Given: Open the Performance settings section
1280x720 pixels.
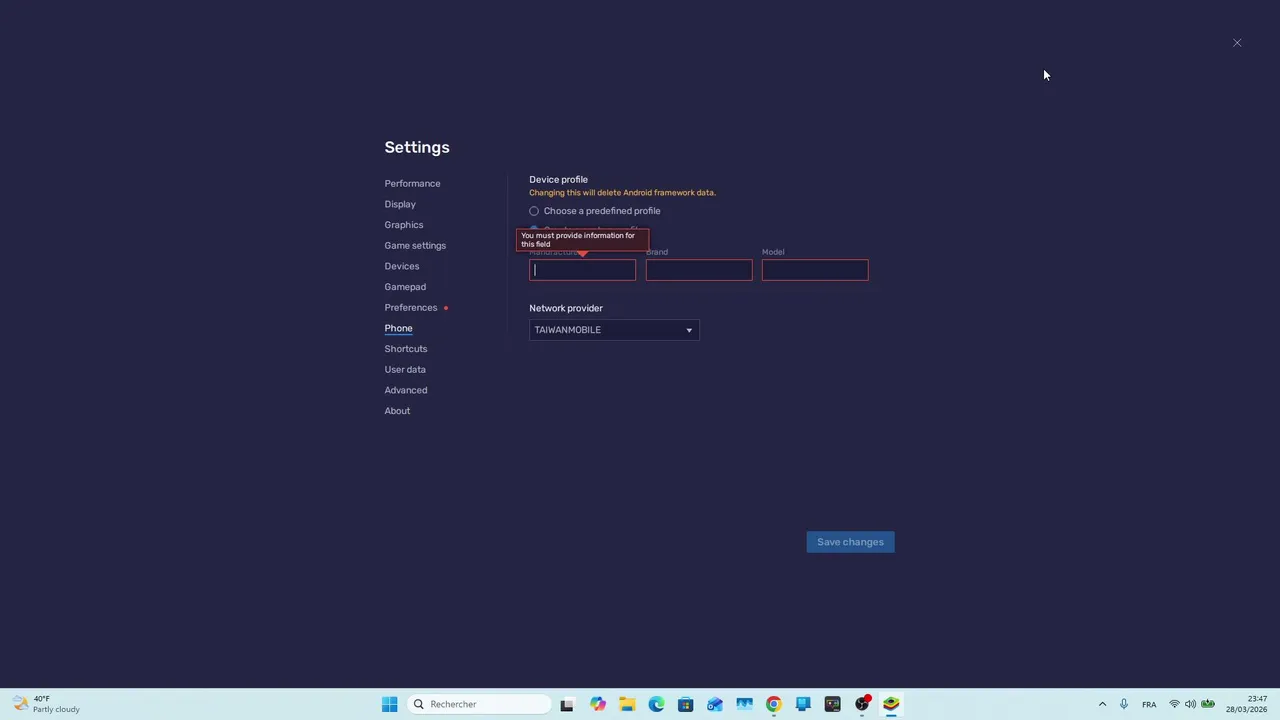Looking at the screenshot, I should tap(412, 183).
